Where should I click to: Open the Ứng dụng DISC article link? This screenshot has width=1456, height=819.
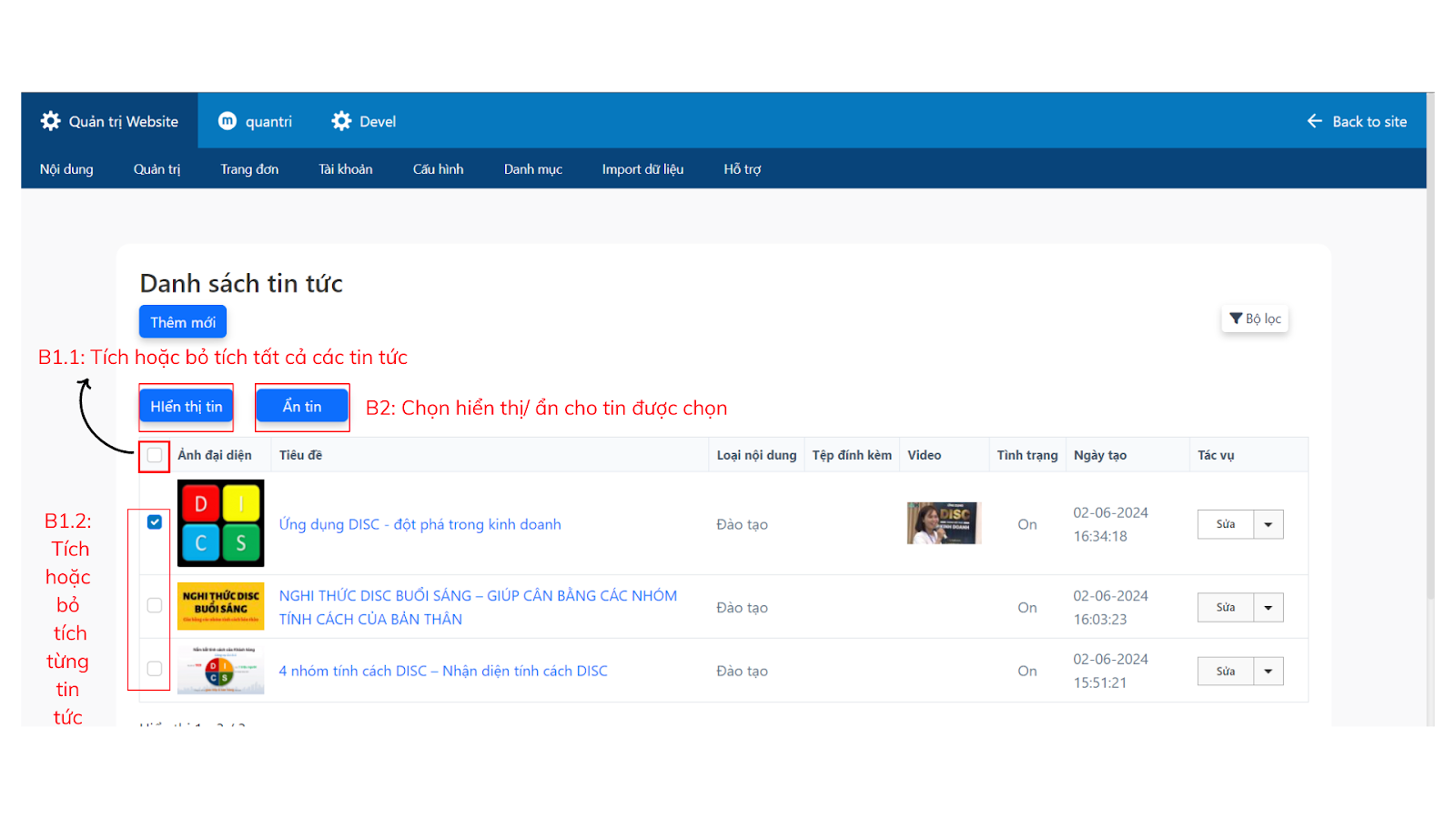click(420, 524)
